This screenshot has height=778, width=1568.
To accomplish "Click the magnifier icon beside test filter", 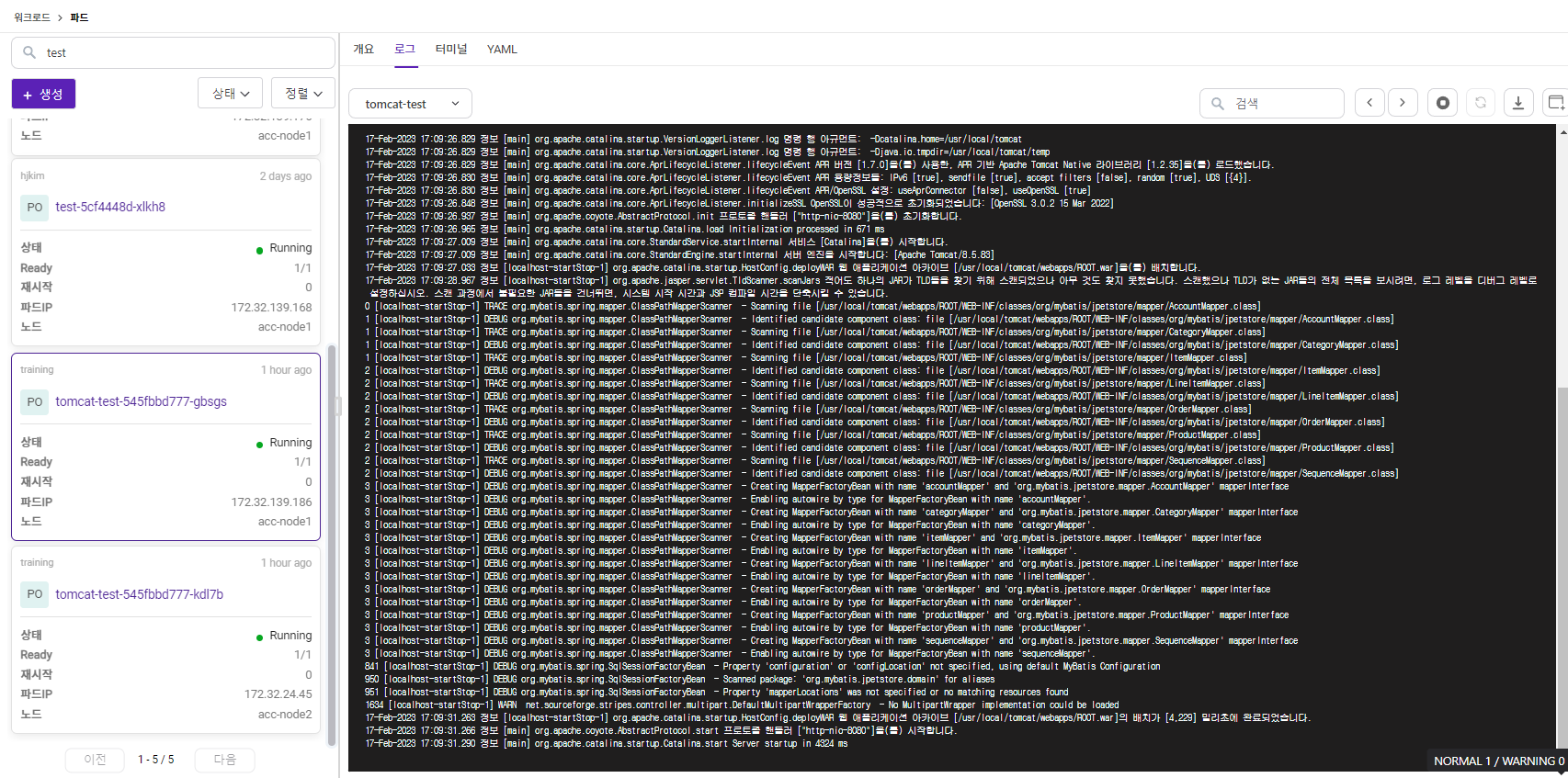I will [x=29, y=52].
